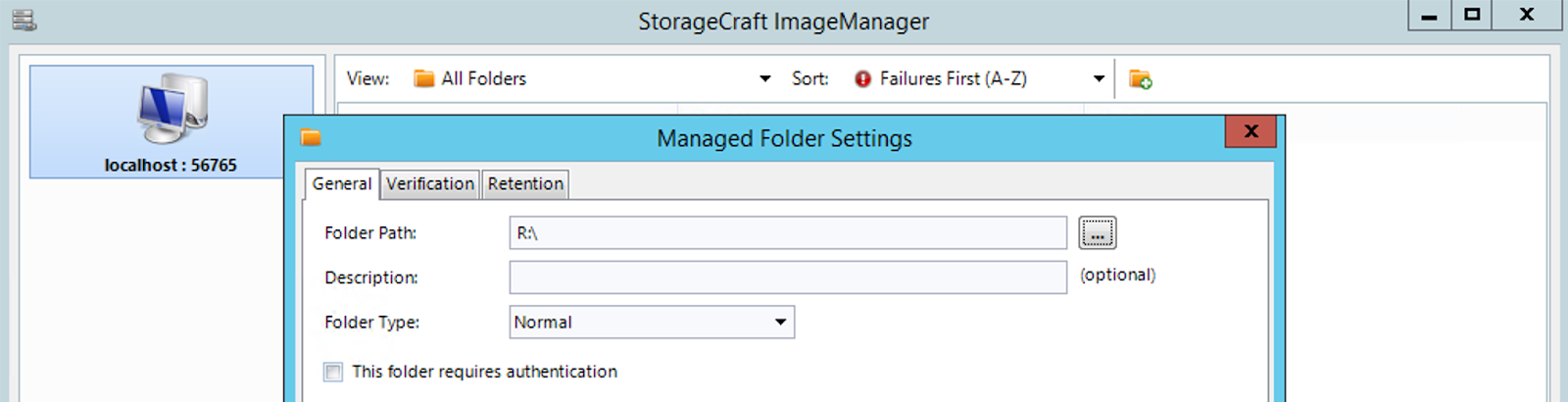Image resolution: width=1568 pixels, height=402 pixels.
Task: Click the StorageCraft app icon in title bar
Action: (24, 20)
